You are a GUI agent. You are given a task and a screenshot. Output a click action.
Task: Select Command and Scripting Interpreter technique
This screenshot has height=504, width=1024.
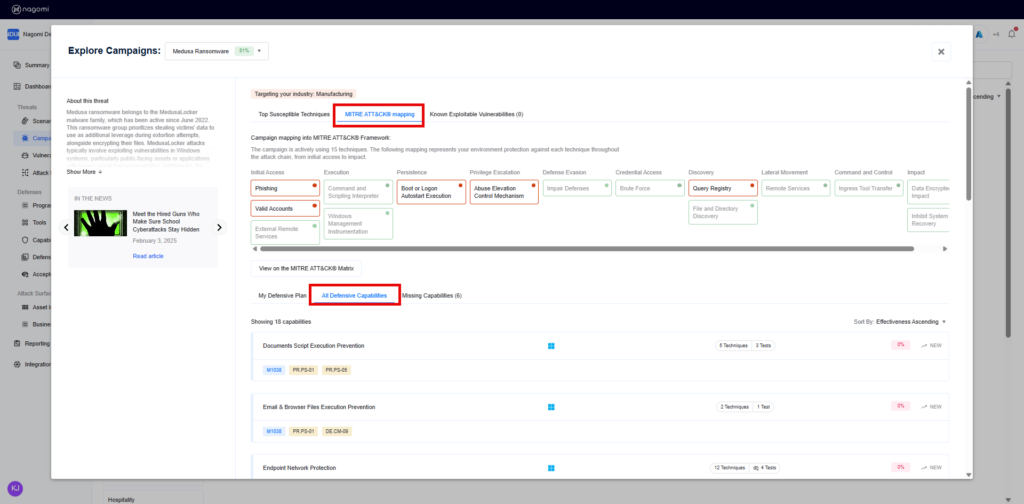(x=359, y=192)
